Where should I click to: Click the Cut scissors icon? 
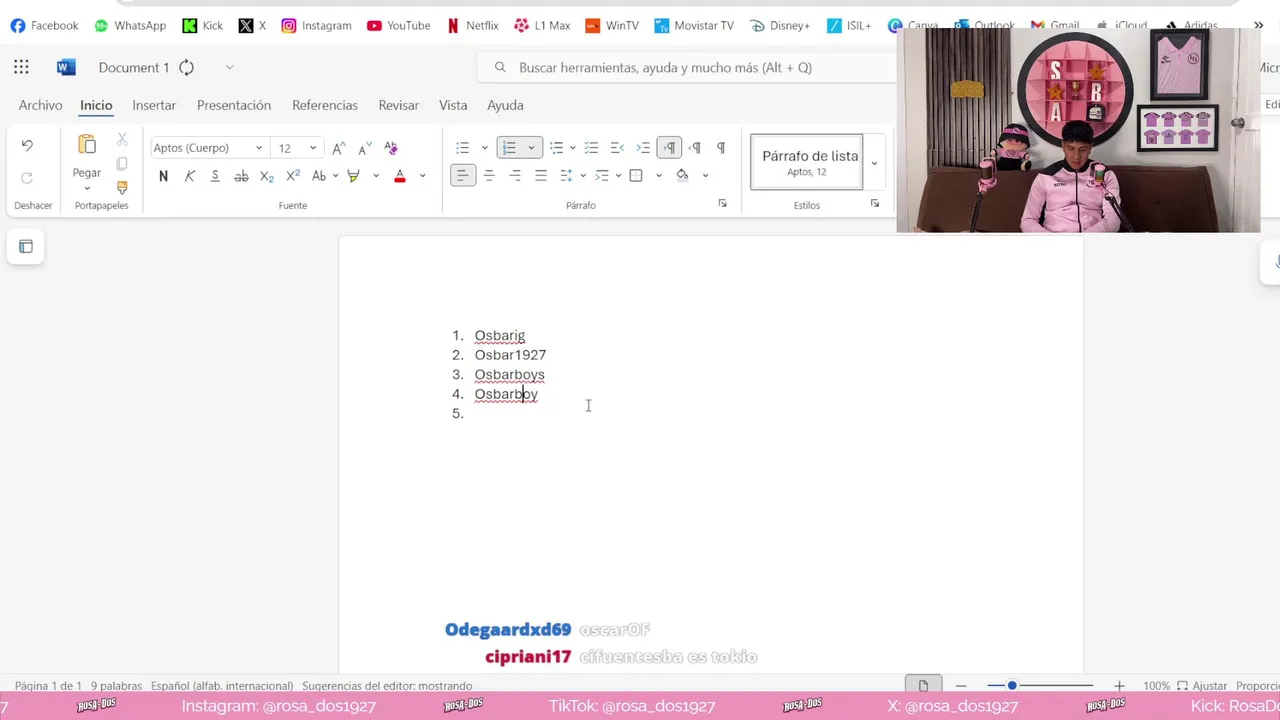coord(122,140)
